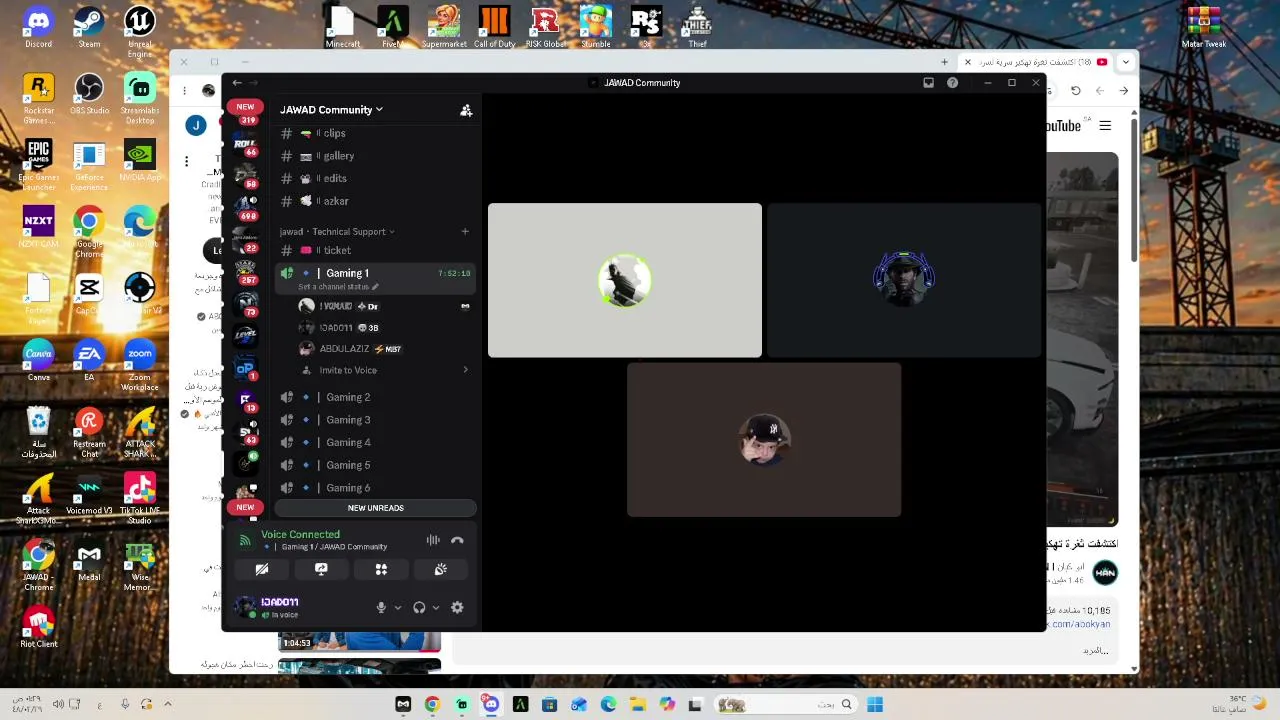Click the Chrome reload button

tap(1076, 91)
